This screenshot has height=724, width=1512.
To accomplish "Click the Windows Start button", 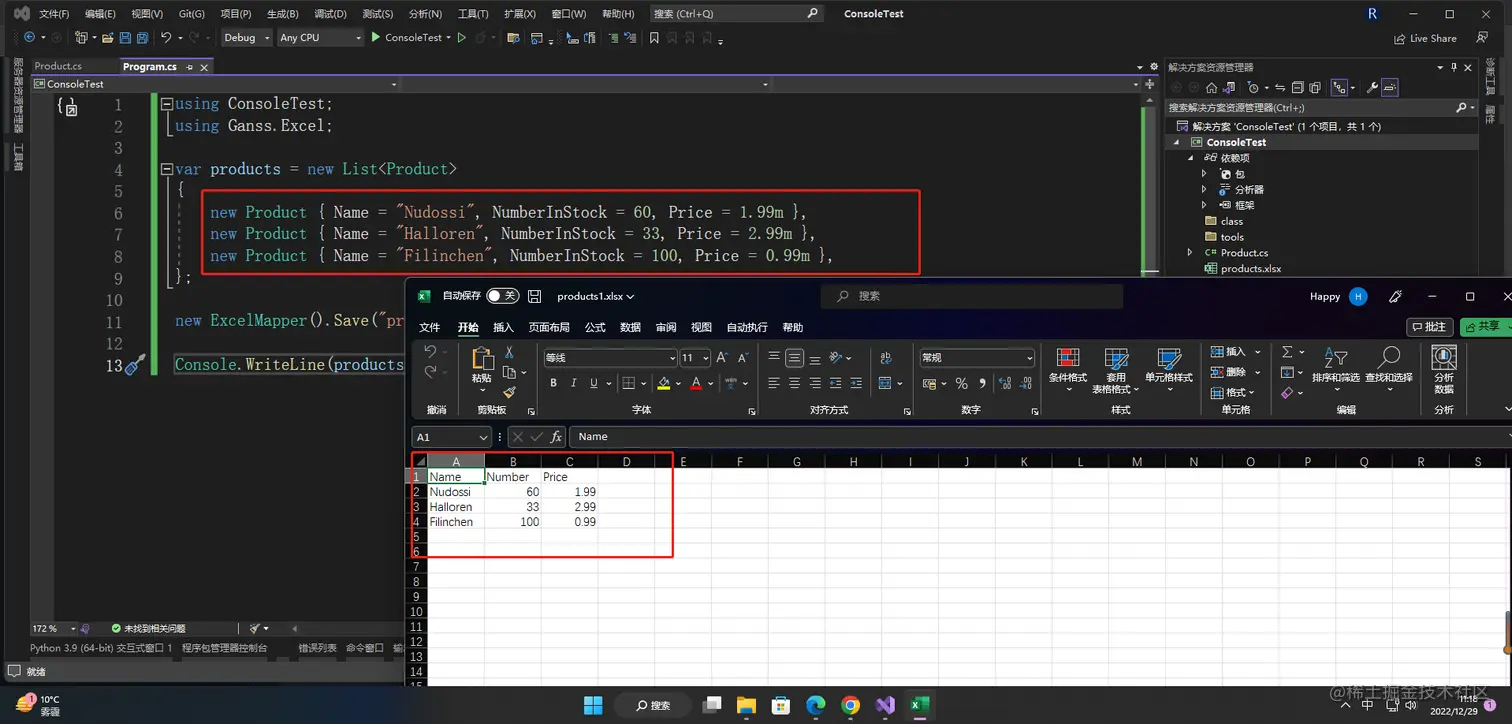I will pos(594,705).
